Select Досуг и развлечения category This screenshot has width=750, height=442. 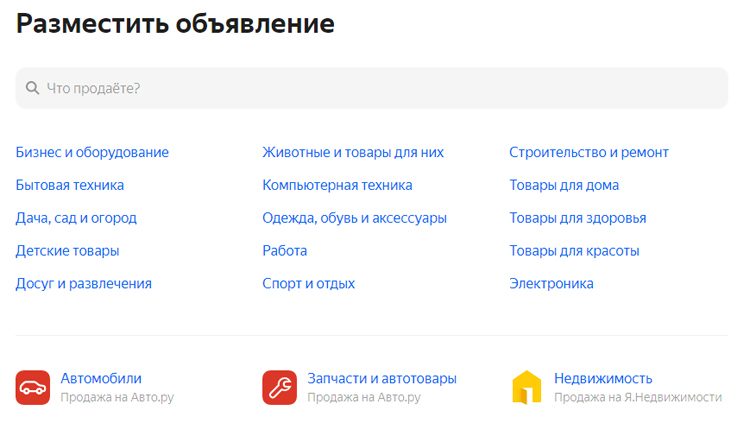(84, 284)
